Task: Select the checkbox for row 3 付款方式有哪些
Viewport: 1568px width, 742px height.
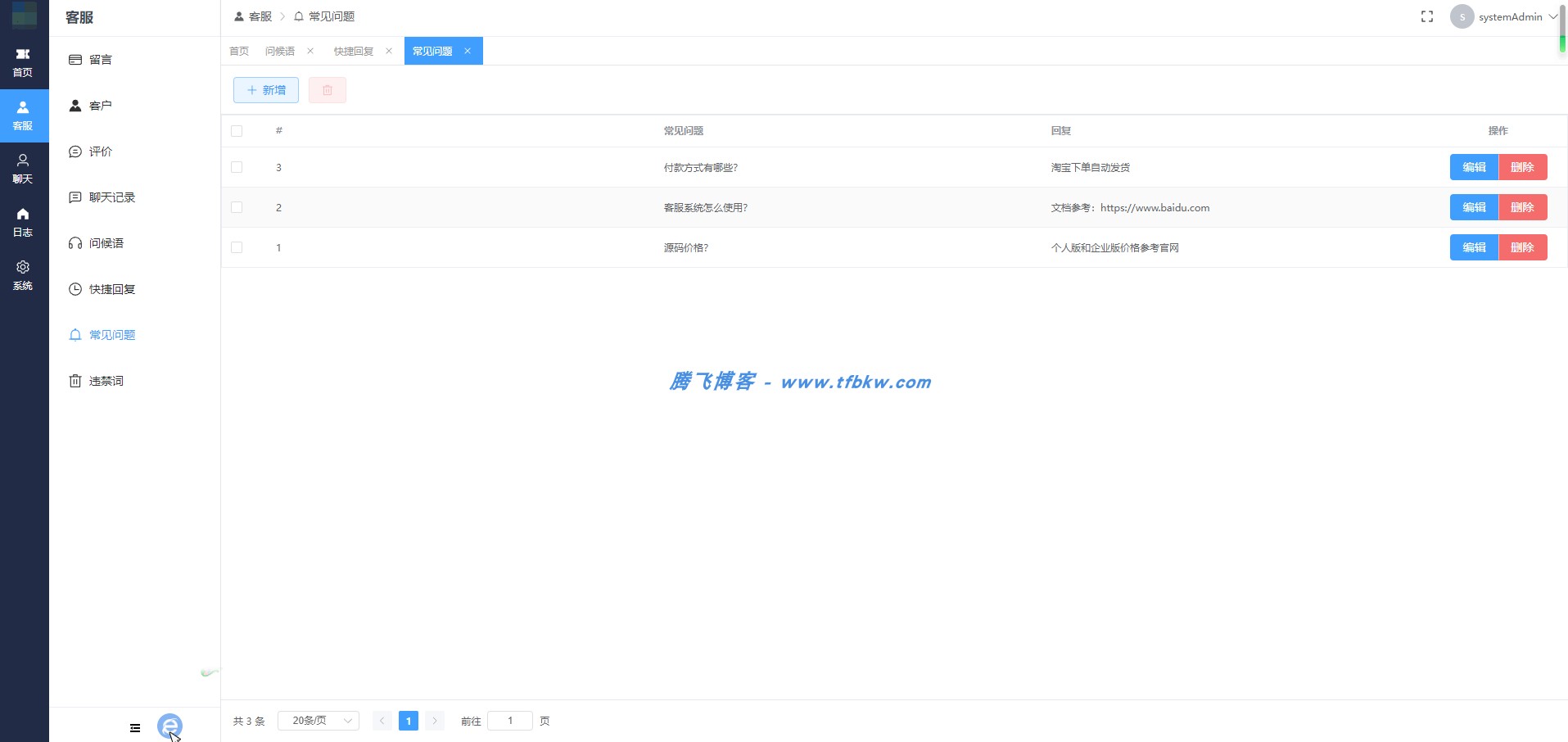Action: [x=237, y=167]
